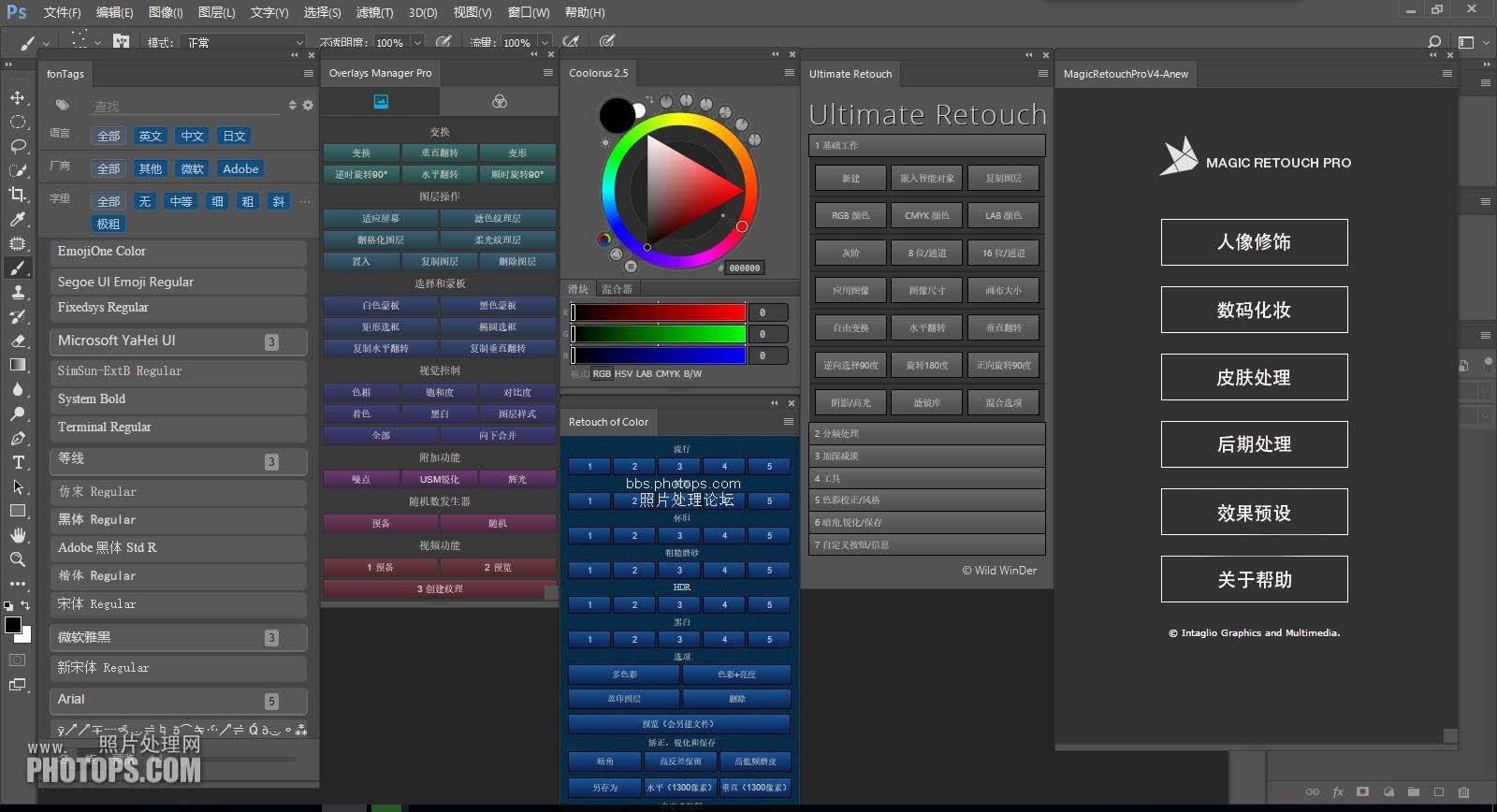Click the fonTags 查找 search field
The height and width of the screenshot is (812, 1497).
click(x=187, y=107)
